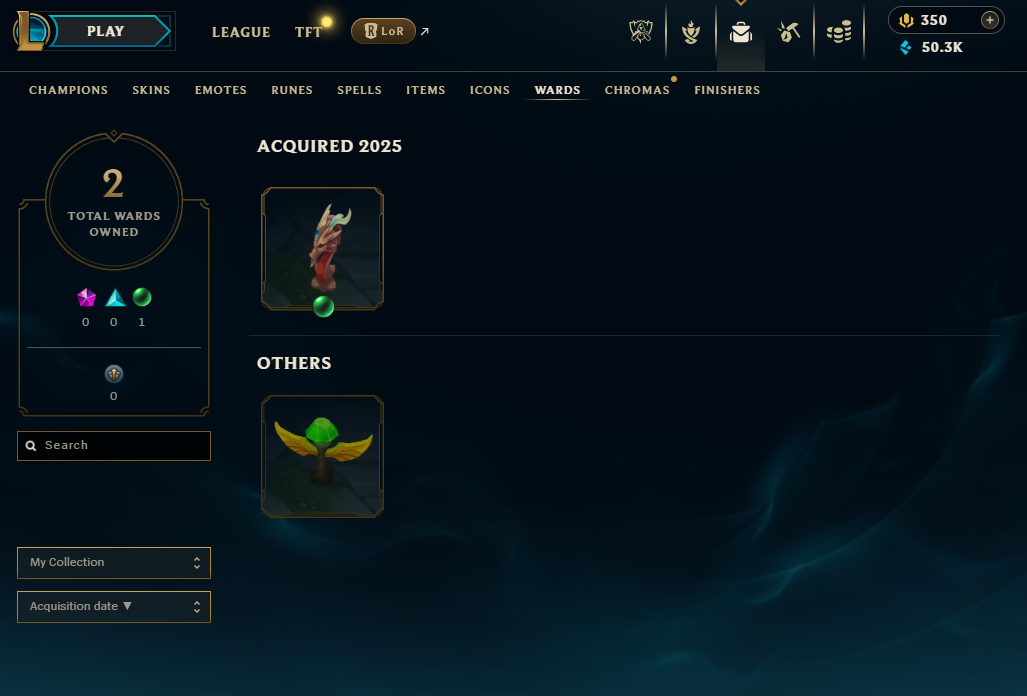Click the cyan triangle gem icon

coord(115,297)
